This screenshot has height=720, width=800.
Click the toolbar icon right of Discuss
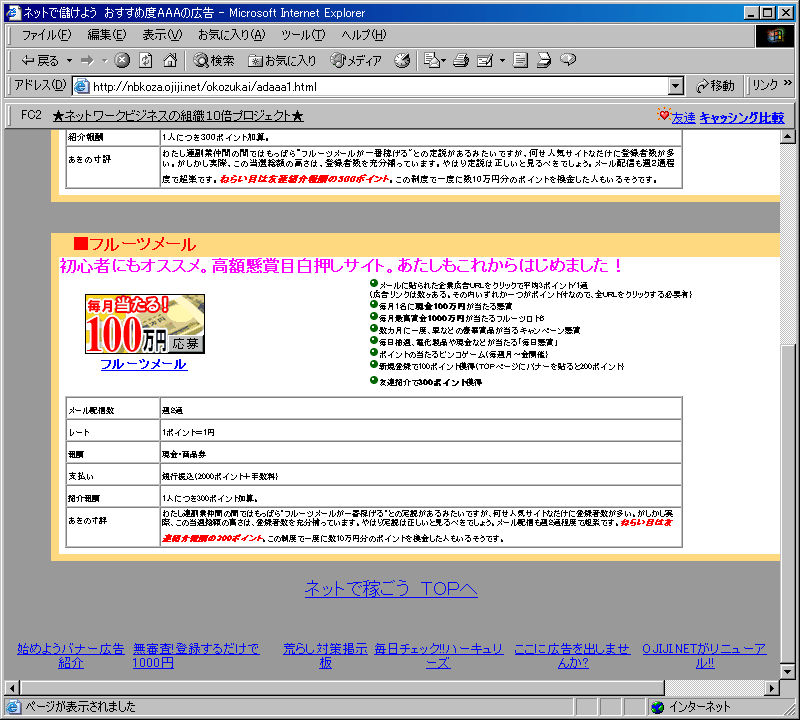pos(544,61)
